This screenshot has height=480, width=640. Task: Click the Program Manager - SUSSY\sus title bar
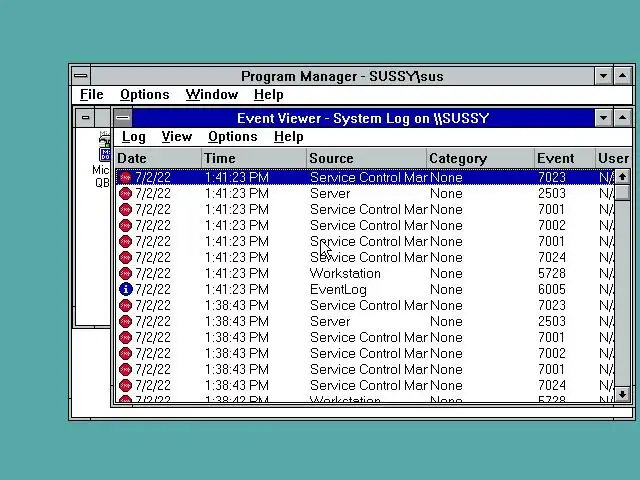point(342,76)
